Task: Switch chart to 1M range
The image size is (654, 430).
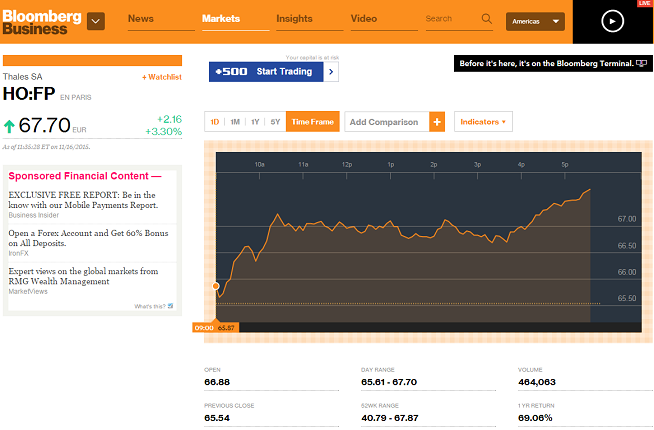Action: pyautogui.click(x=235, y=122)
